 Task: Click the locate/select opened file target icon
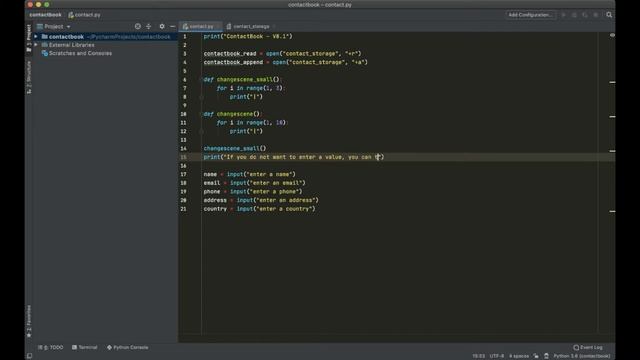pos(138,27)
